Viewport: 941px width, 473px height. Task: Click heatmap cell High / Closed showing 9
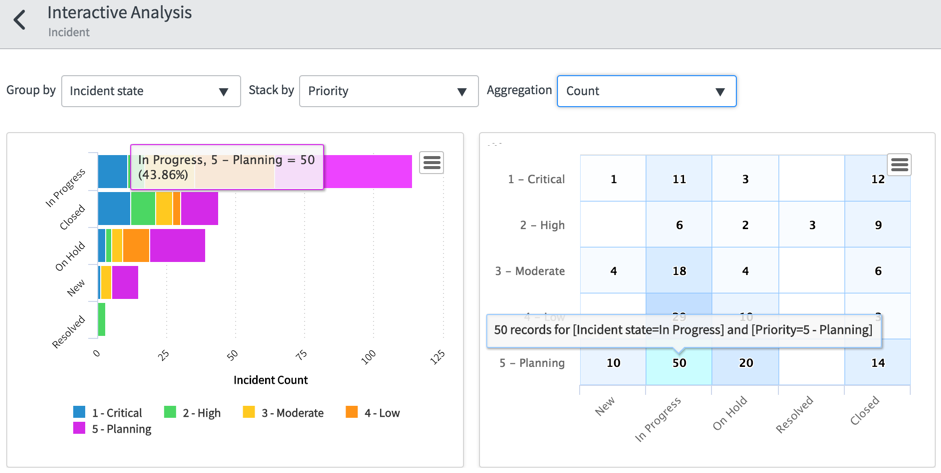tap(877, 224)
